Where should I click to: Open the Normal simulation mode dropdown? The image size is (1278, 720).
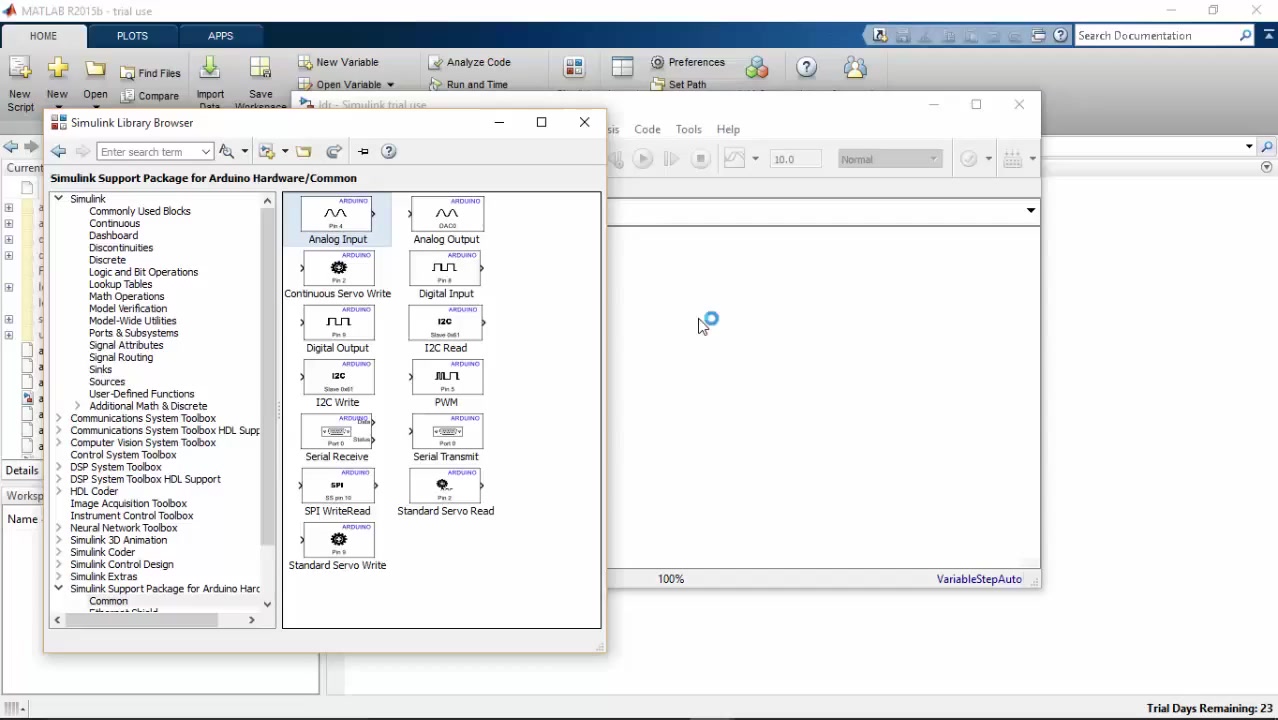point(932,159)
